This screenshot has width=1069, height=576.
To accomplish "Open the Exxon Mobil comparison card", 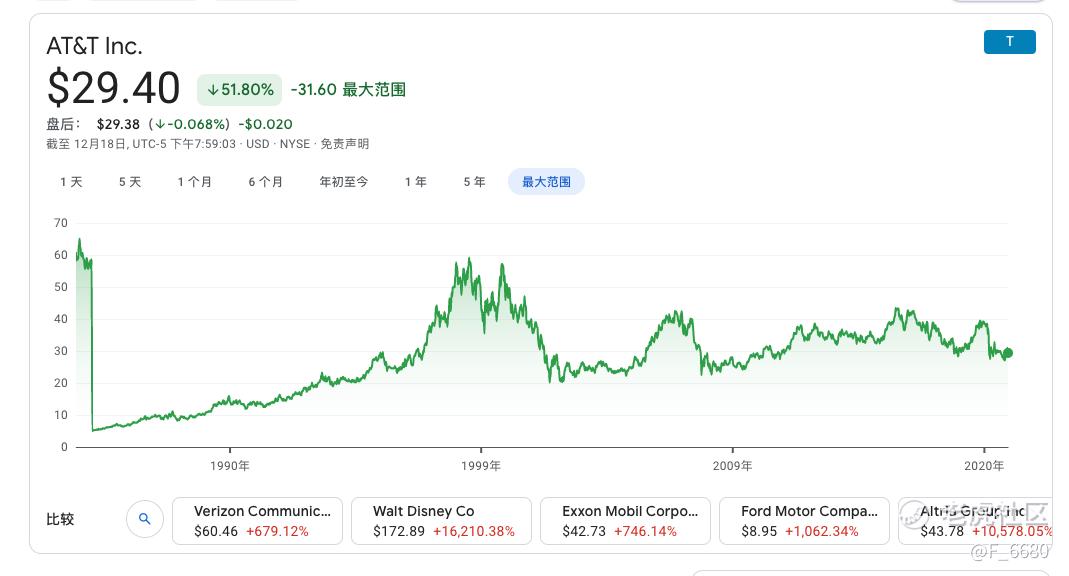I will (x=625, y=521).
